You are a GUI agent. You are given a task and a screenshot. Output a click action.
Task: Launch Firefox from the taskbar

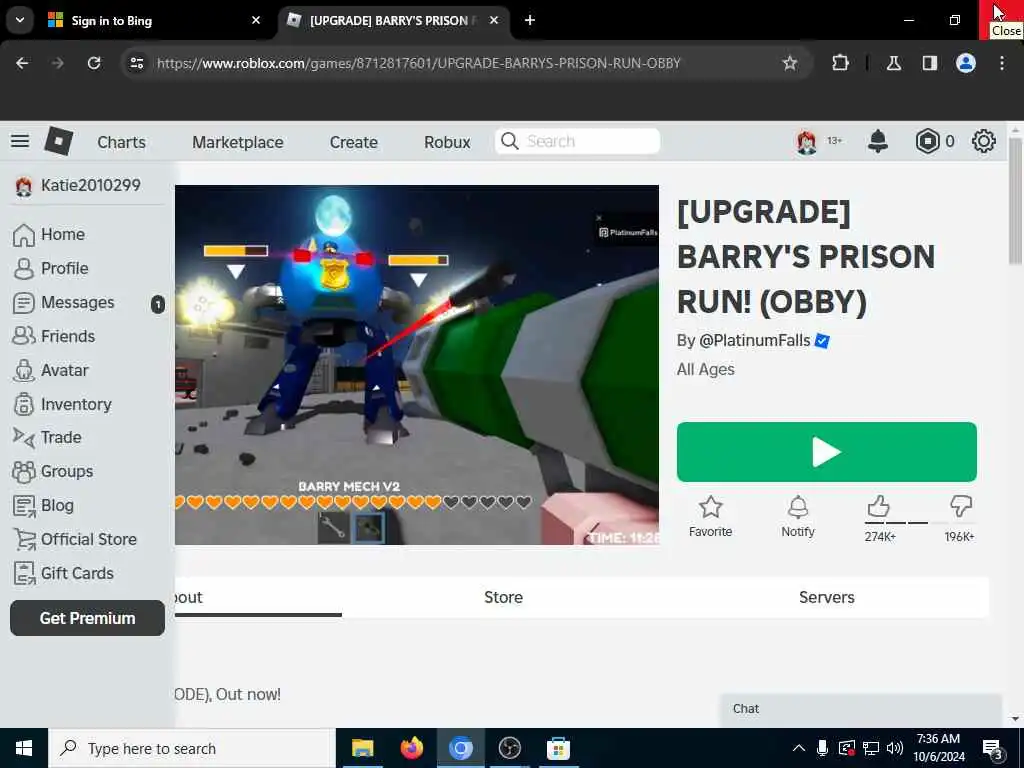click(x=411, y=748)
